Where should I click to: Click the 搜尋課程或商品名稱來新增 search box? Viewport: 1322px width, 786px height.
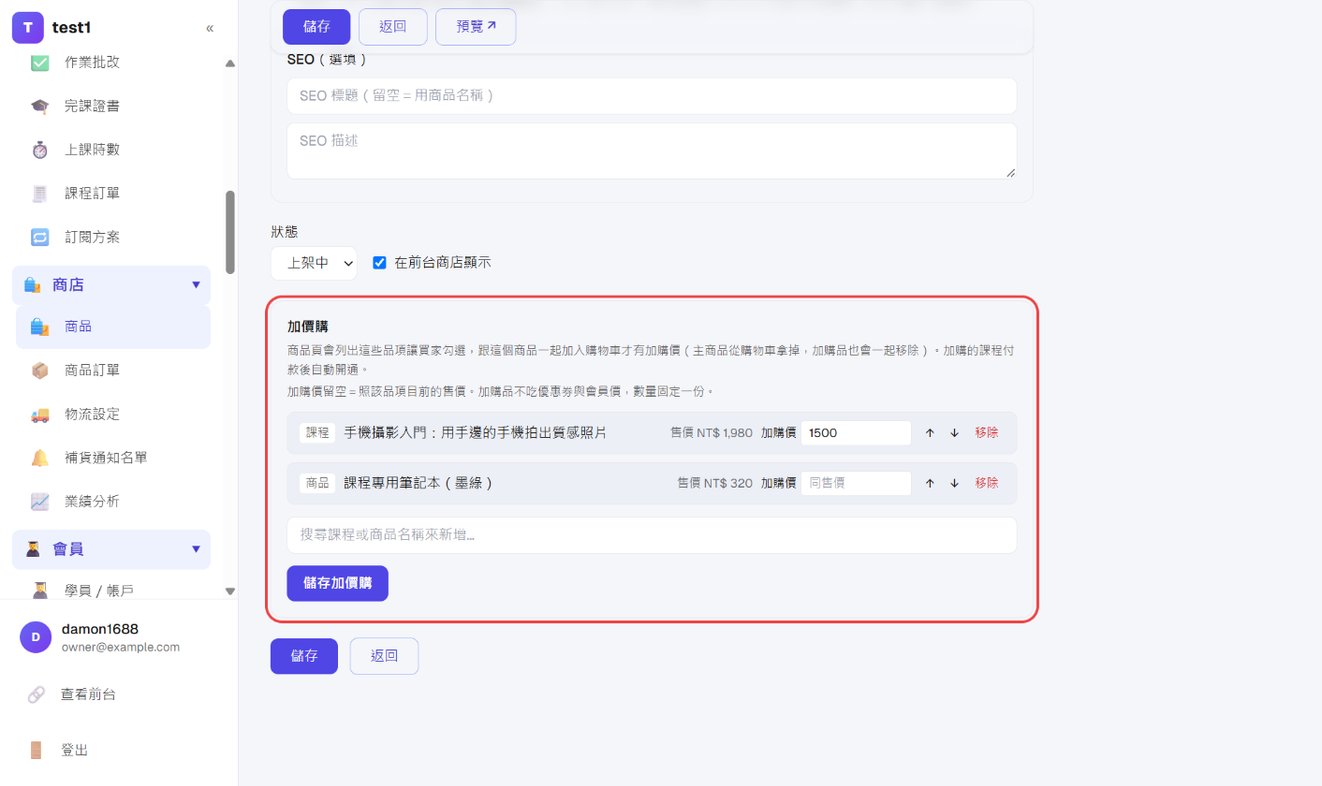click(652, 535)
